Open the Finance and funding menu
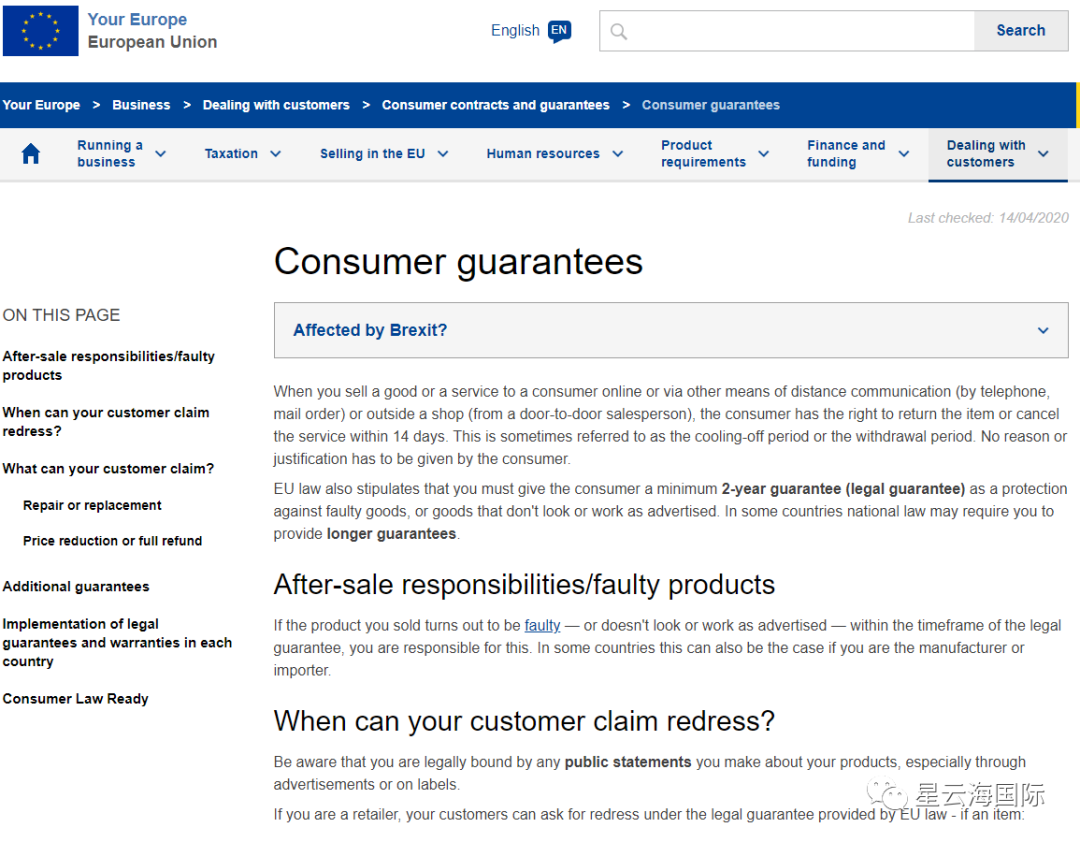Image resolution: width=1080 pixels, height=842 pixels. click(x=857, y=154)
